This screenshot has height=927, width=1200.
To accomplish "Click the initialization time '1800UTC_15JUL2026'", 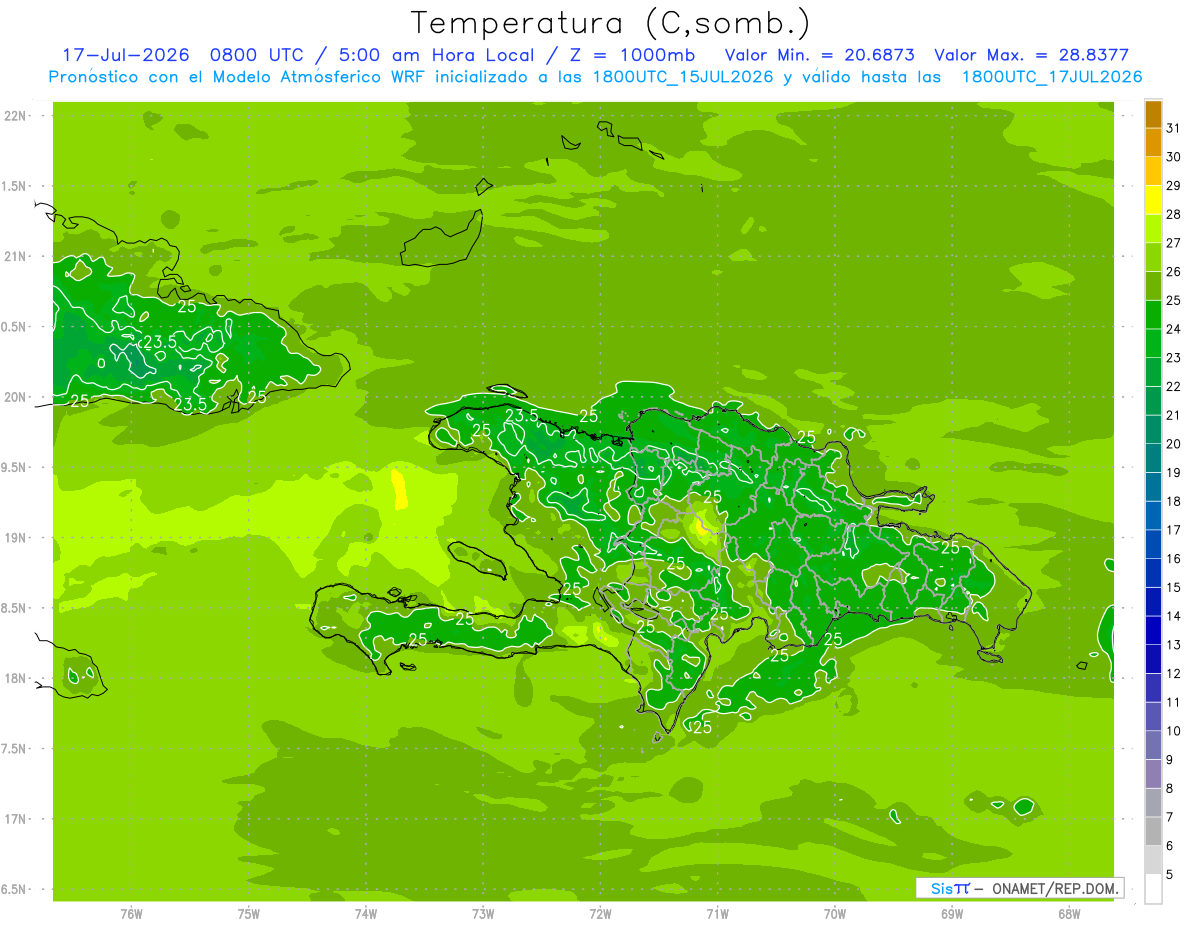I will (x=682, y=77).
